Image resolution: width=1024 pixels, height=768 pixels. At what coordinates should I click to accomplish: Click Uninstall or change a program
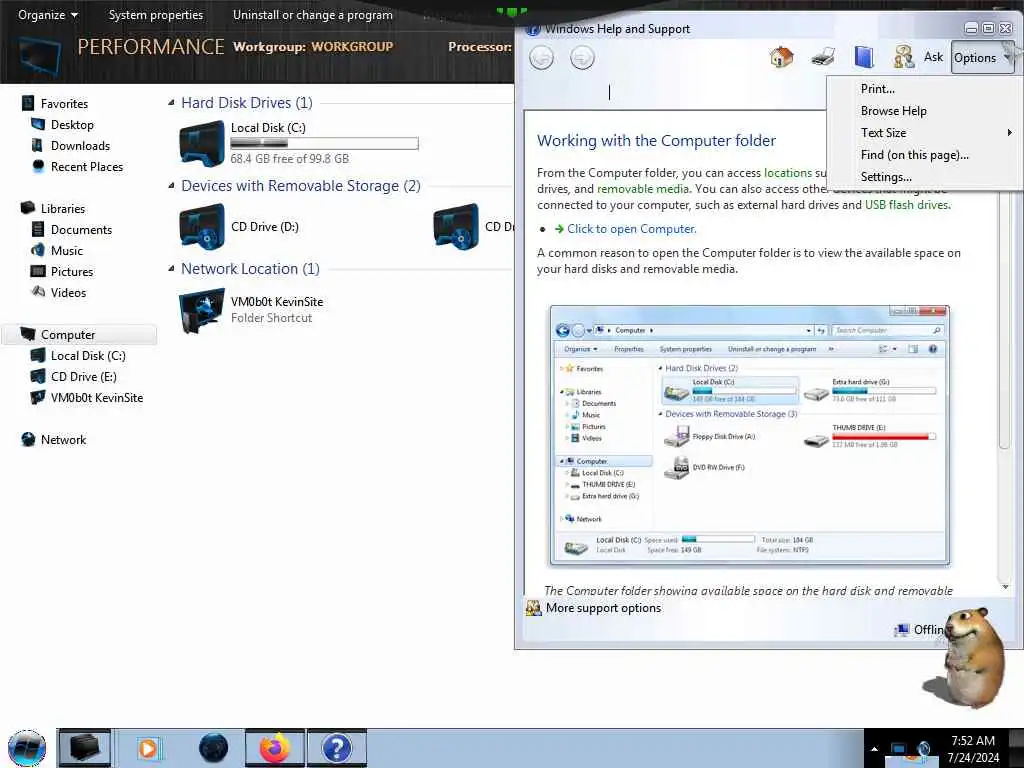pyautogui.click(x=313, y=14)
